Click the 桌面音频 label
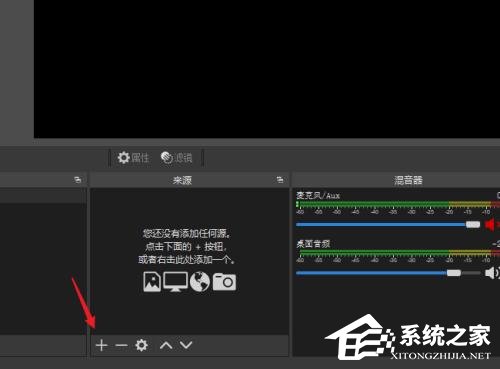The image size is (500, 369). (x=313, y=244)
